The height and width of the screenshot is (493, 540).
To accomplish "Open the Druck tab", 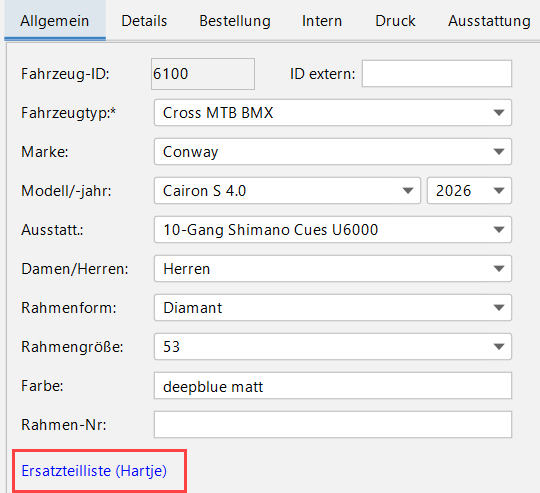I will click(x=395, y=21).
